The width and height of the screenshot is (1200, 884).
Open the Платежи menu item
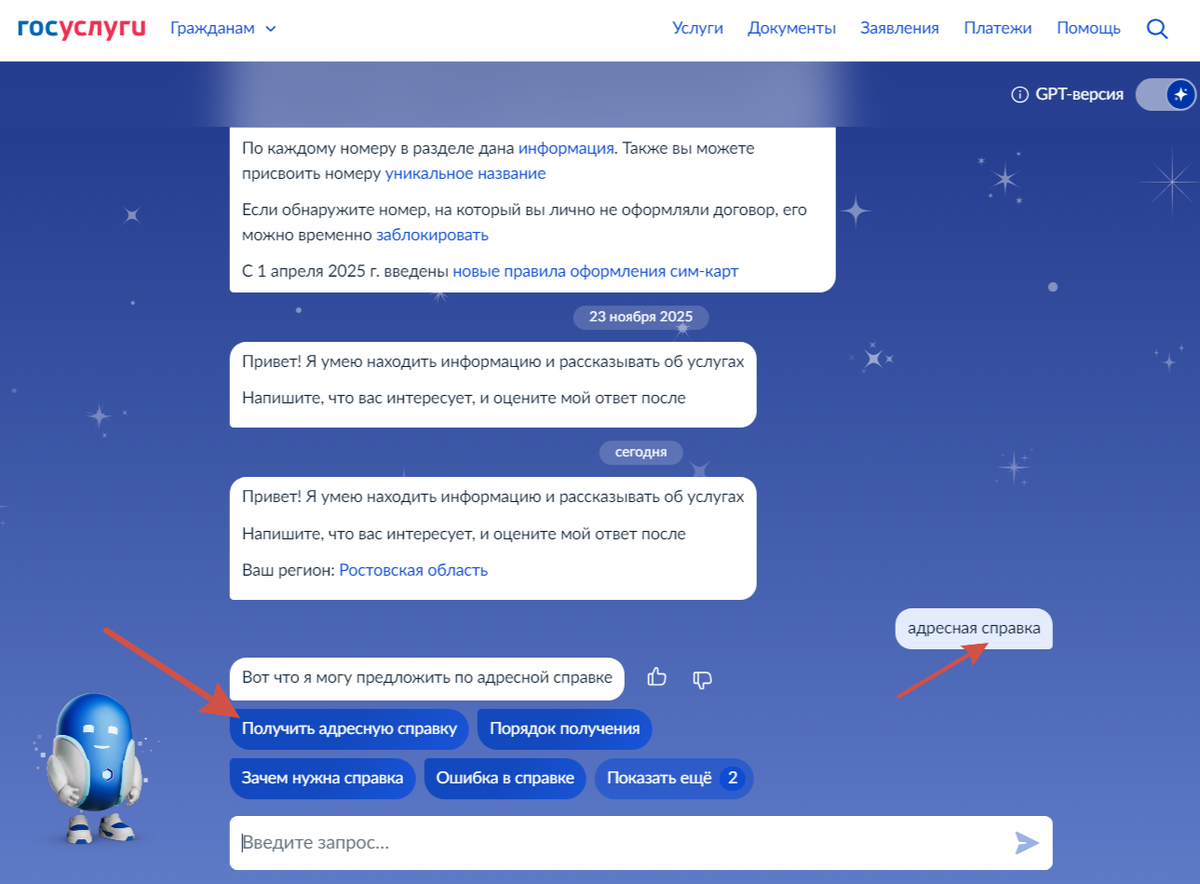tap(998, 29)
